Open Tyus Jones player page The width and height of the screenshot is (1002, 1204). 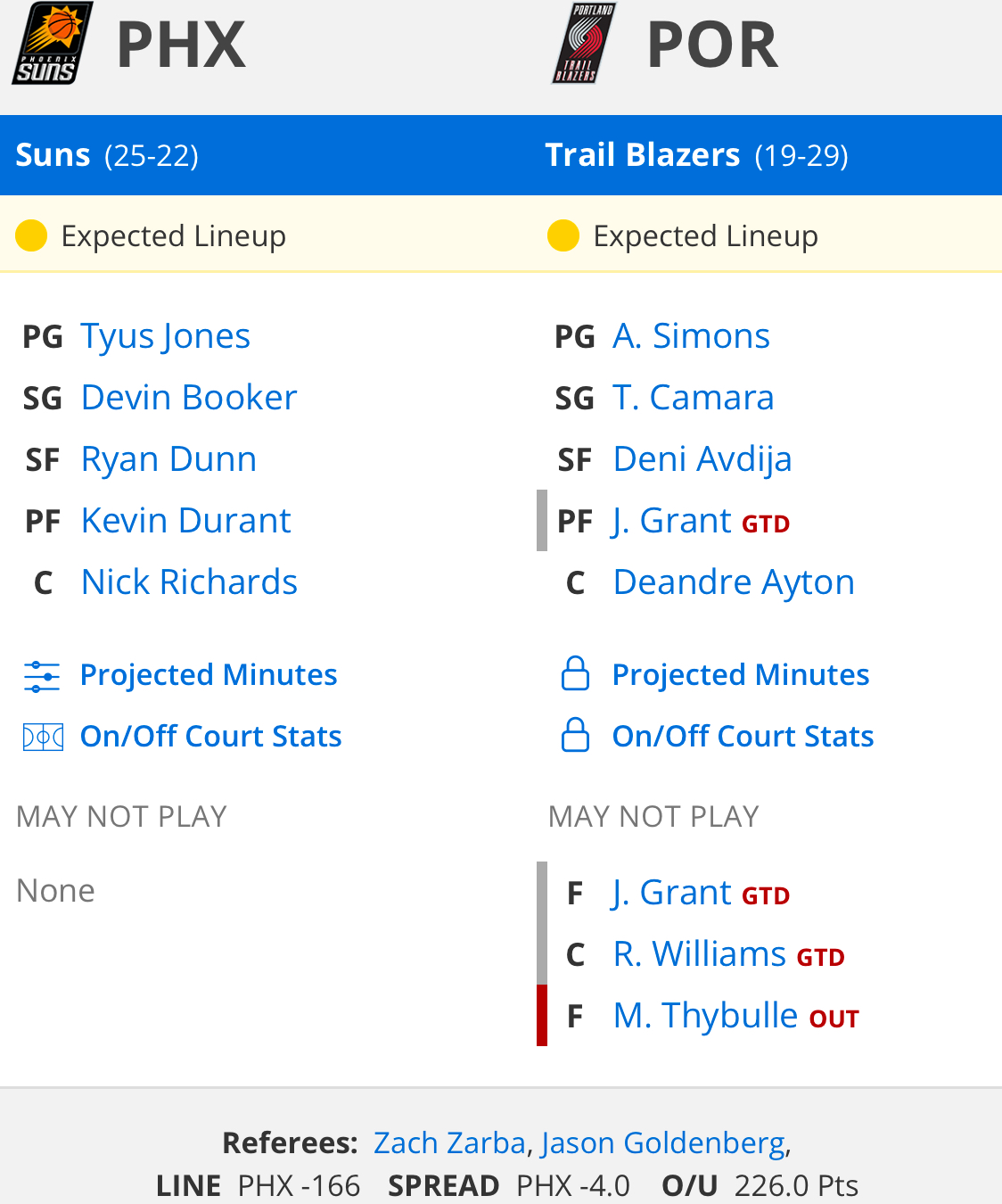[x=165, y=336]
